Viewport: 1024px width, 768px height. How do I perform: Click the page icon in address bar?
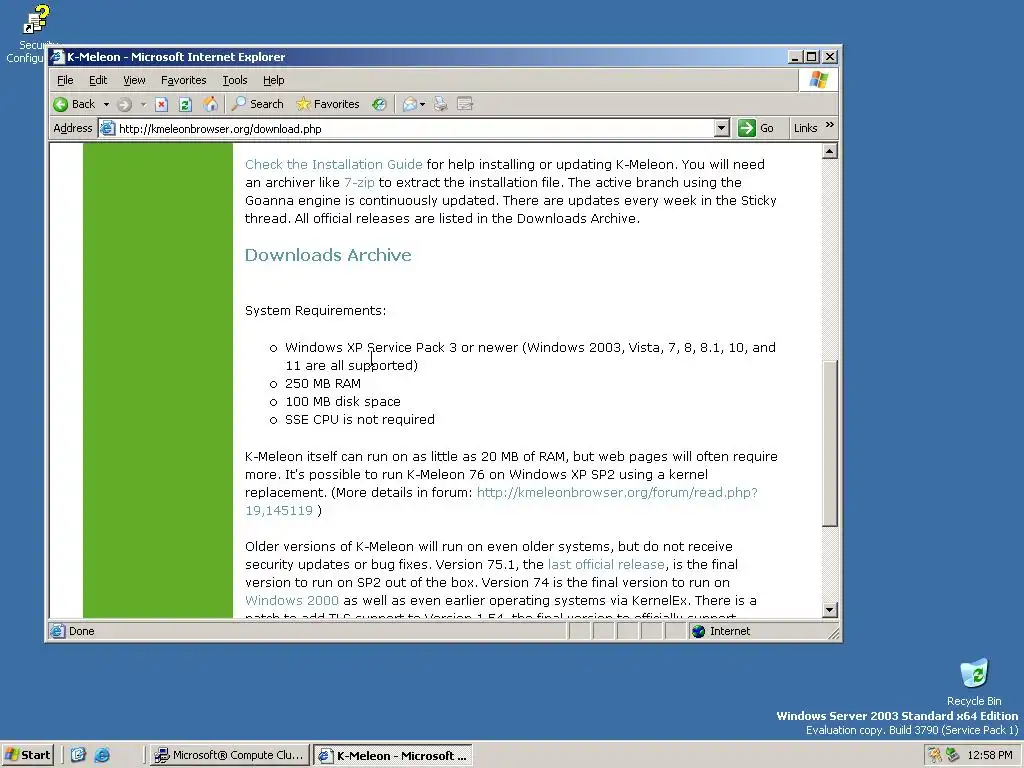tap(108, 129)
